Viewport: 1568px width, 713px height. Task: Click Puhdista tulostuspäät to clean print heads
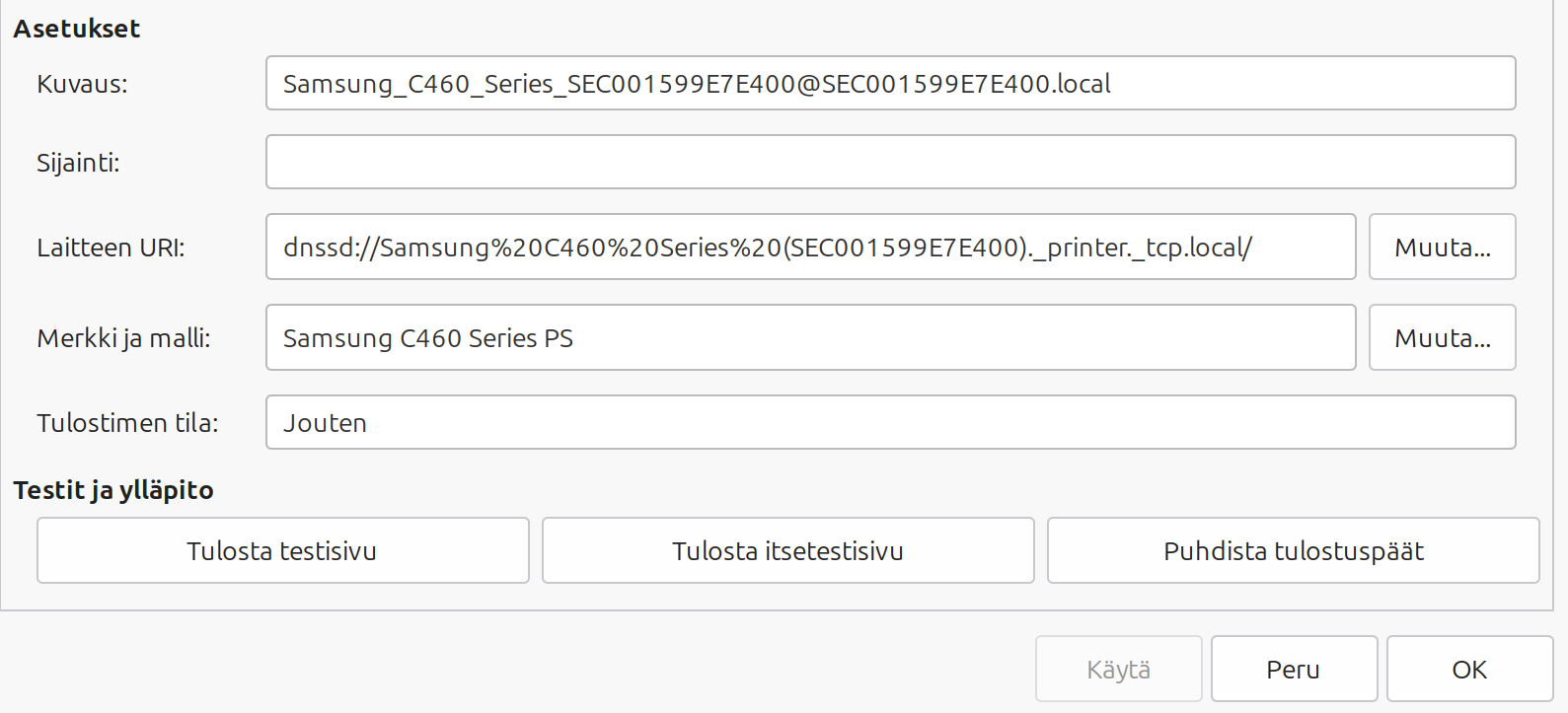pyautogui.click(x=1293, y=550)
